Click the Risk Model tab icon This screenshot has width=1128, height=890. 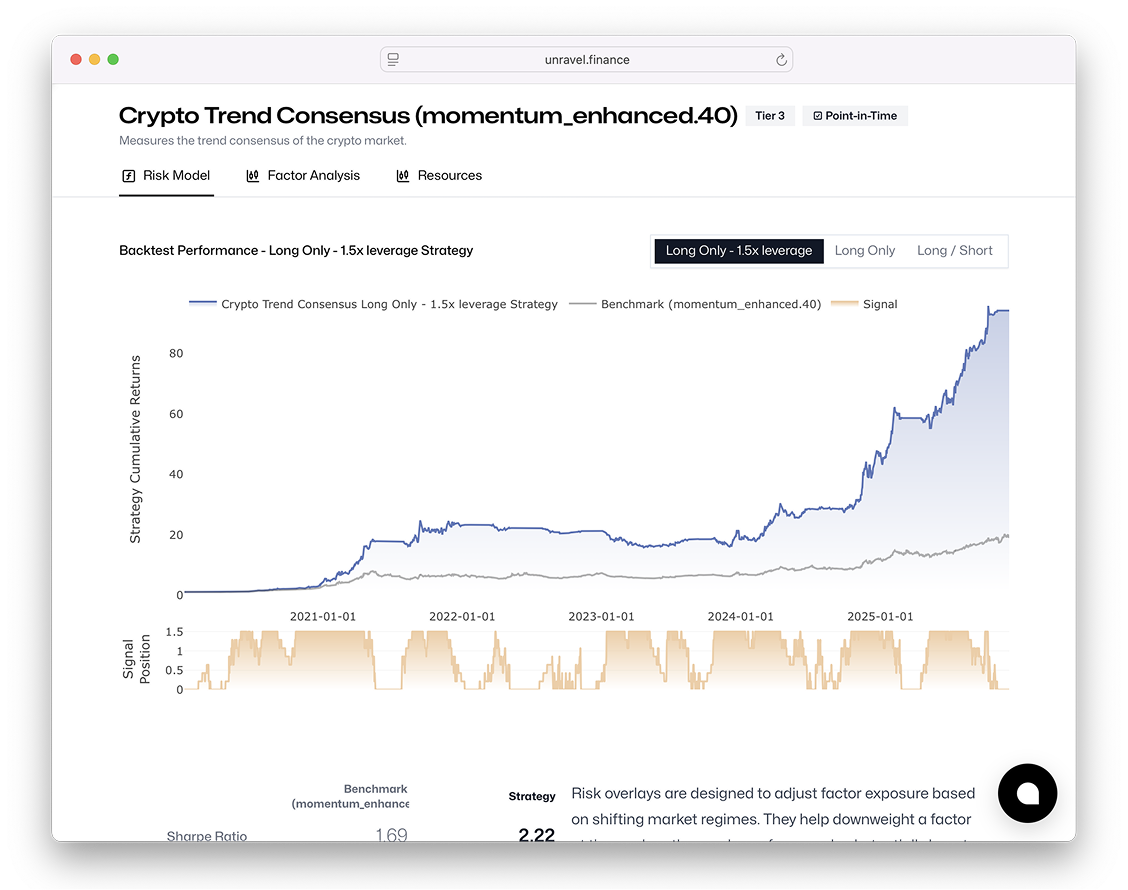coord(128,176)
